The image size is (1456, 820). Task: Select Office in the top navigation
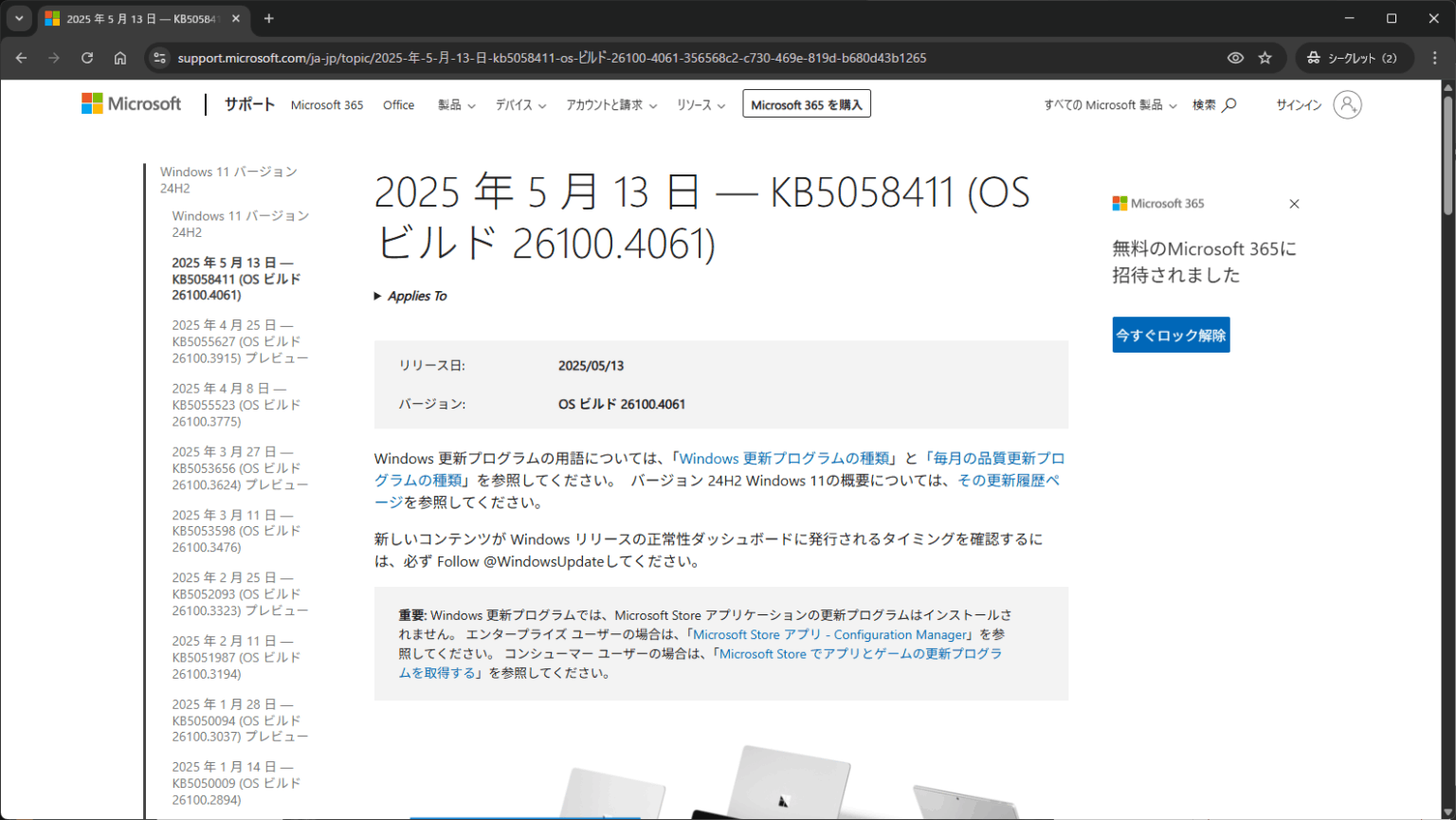coord(398,105)
